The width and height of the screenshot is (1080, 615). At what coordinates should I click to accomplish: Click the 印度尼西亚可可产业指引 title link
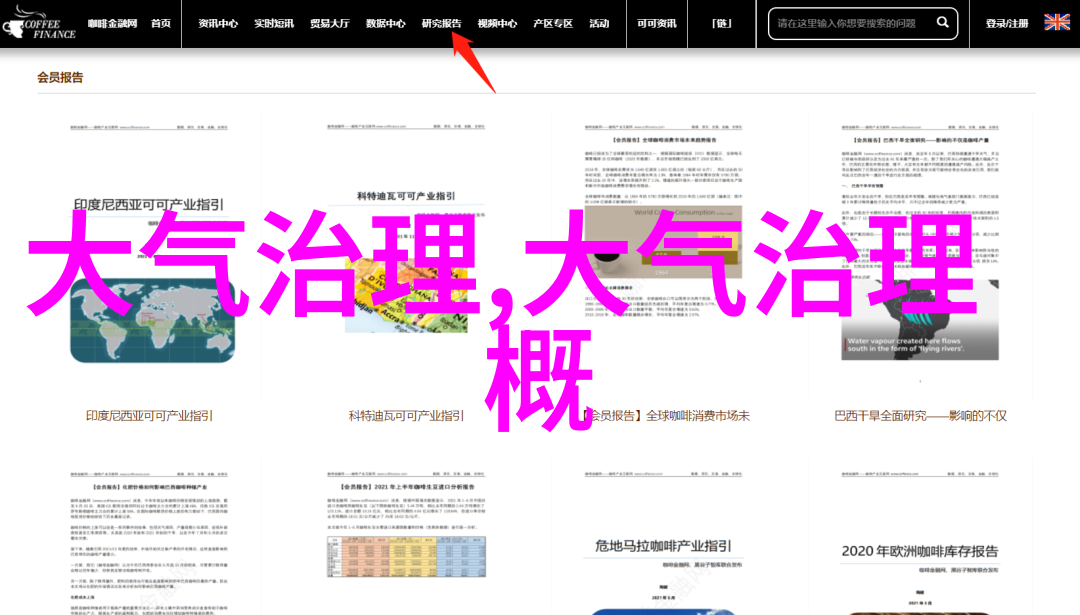click(x=149, y=416)
